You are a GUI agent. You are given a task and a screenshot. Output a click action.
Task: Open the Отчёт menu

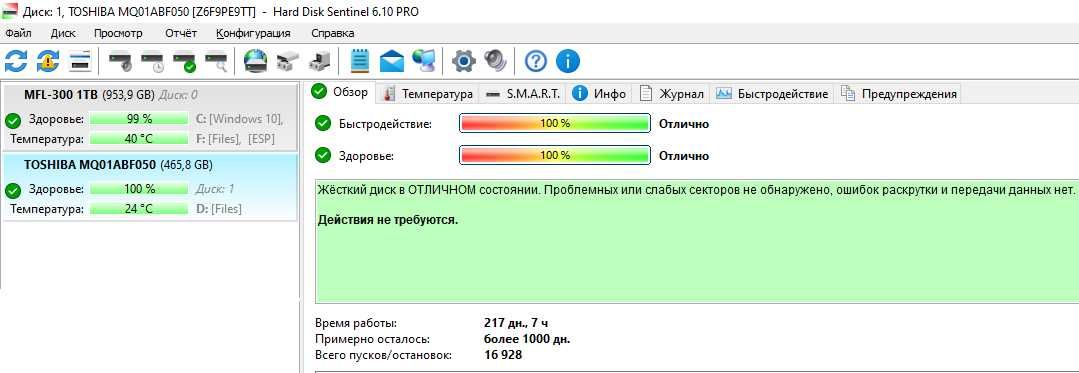coord(181,33)
